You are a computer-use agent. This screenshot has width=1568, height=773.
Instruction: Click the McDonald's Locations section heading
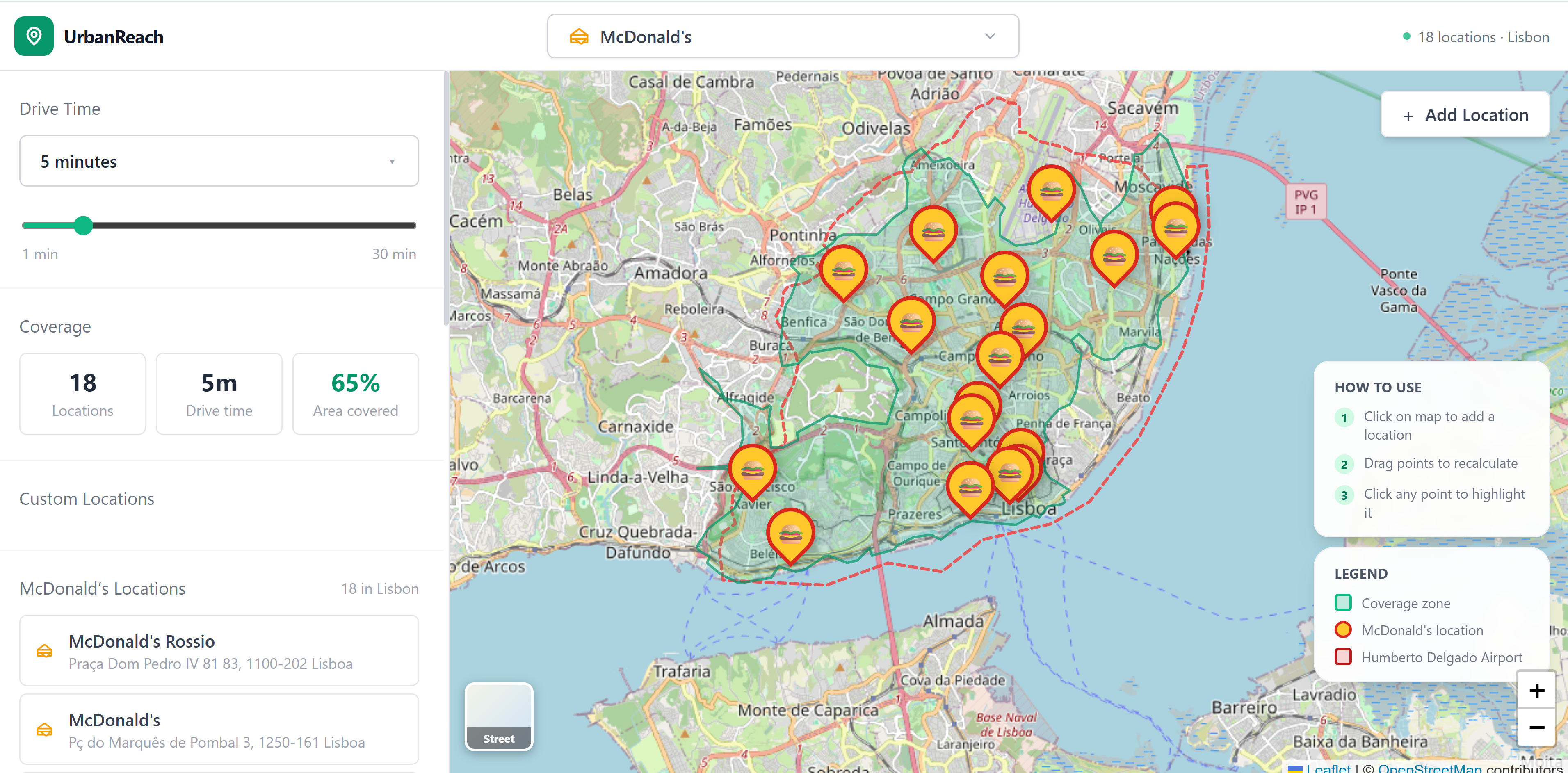[102, 588]
